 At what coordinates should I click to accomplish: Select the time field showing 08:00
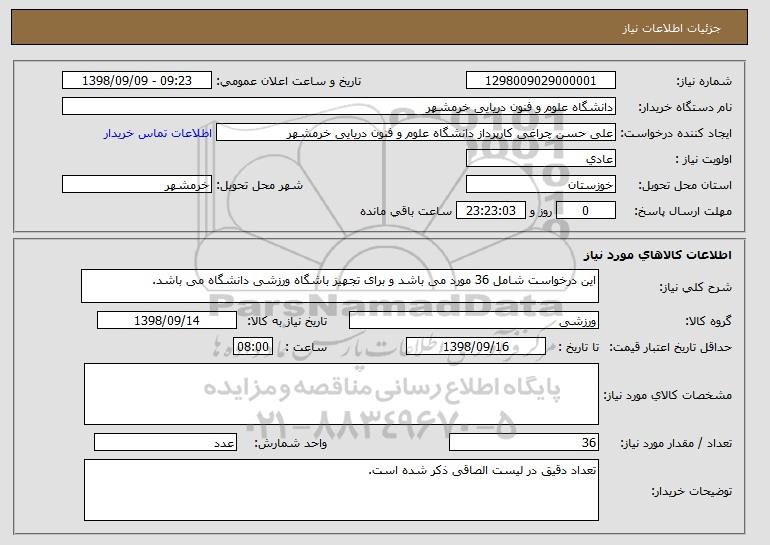point(253,347)
